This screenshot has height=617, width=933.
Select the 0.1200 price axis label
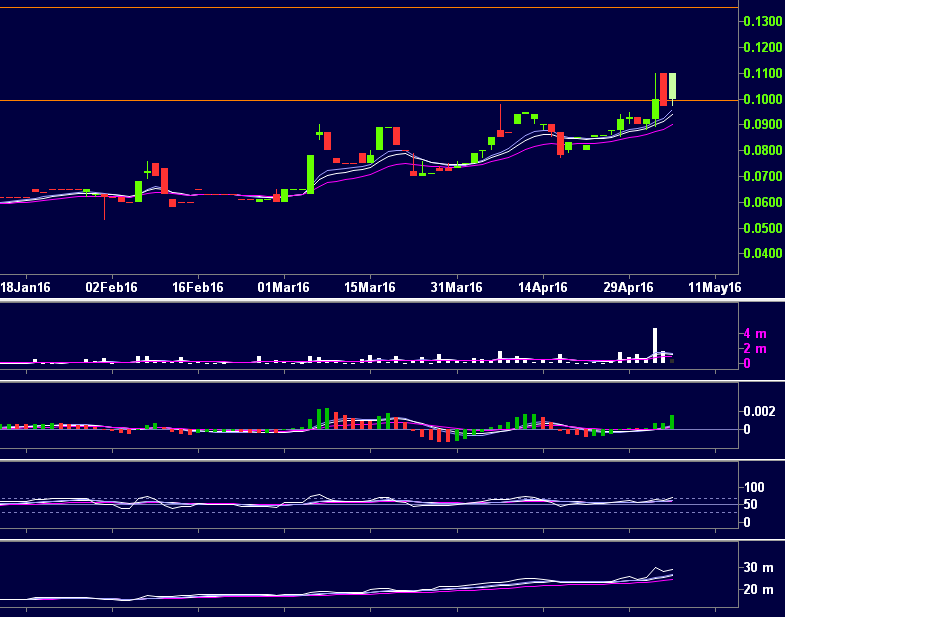coord(763,47)
